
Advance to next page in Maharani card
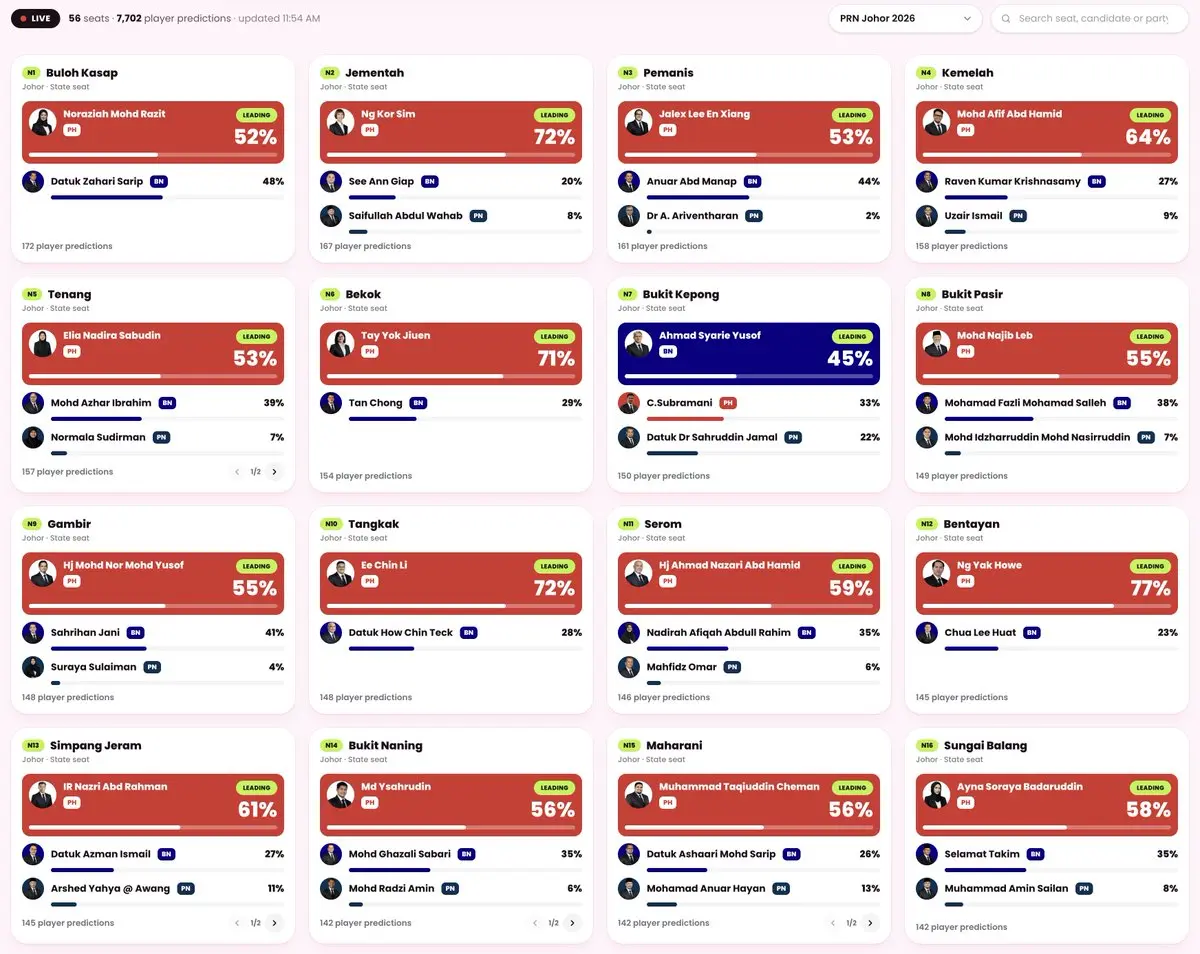tap(871, 923)
